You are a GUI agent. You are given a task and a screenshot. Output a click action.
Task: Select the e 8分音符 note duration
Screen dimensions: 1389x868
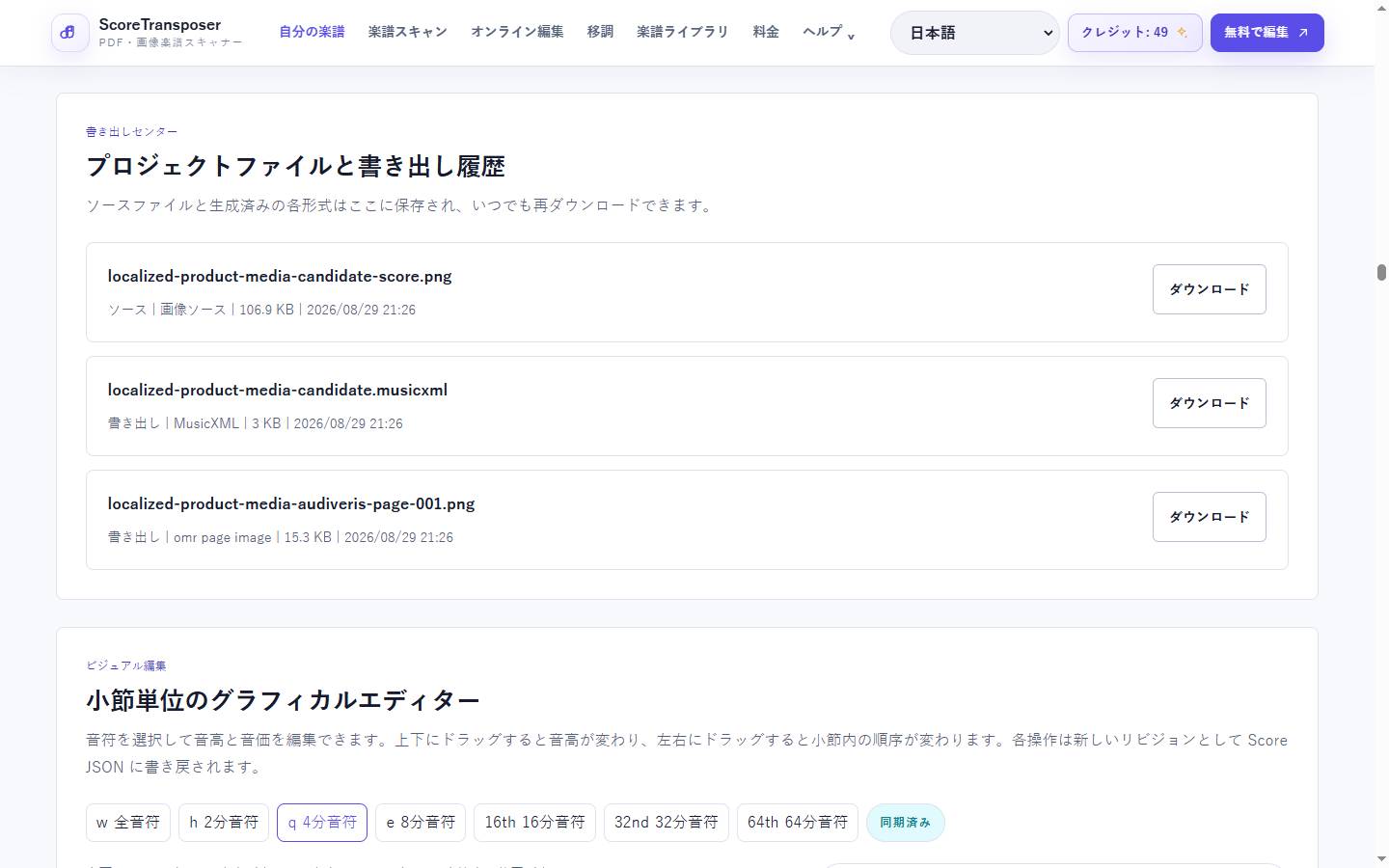click(421, 823)
